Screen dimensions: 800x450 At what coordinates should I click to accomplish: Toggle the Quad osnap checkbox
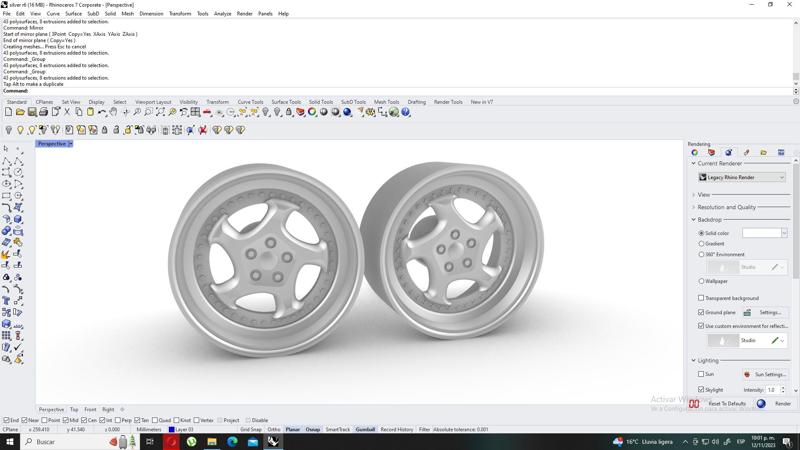[x=155, y=420]
